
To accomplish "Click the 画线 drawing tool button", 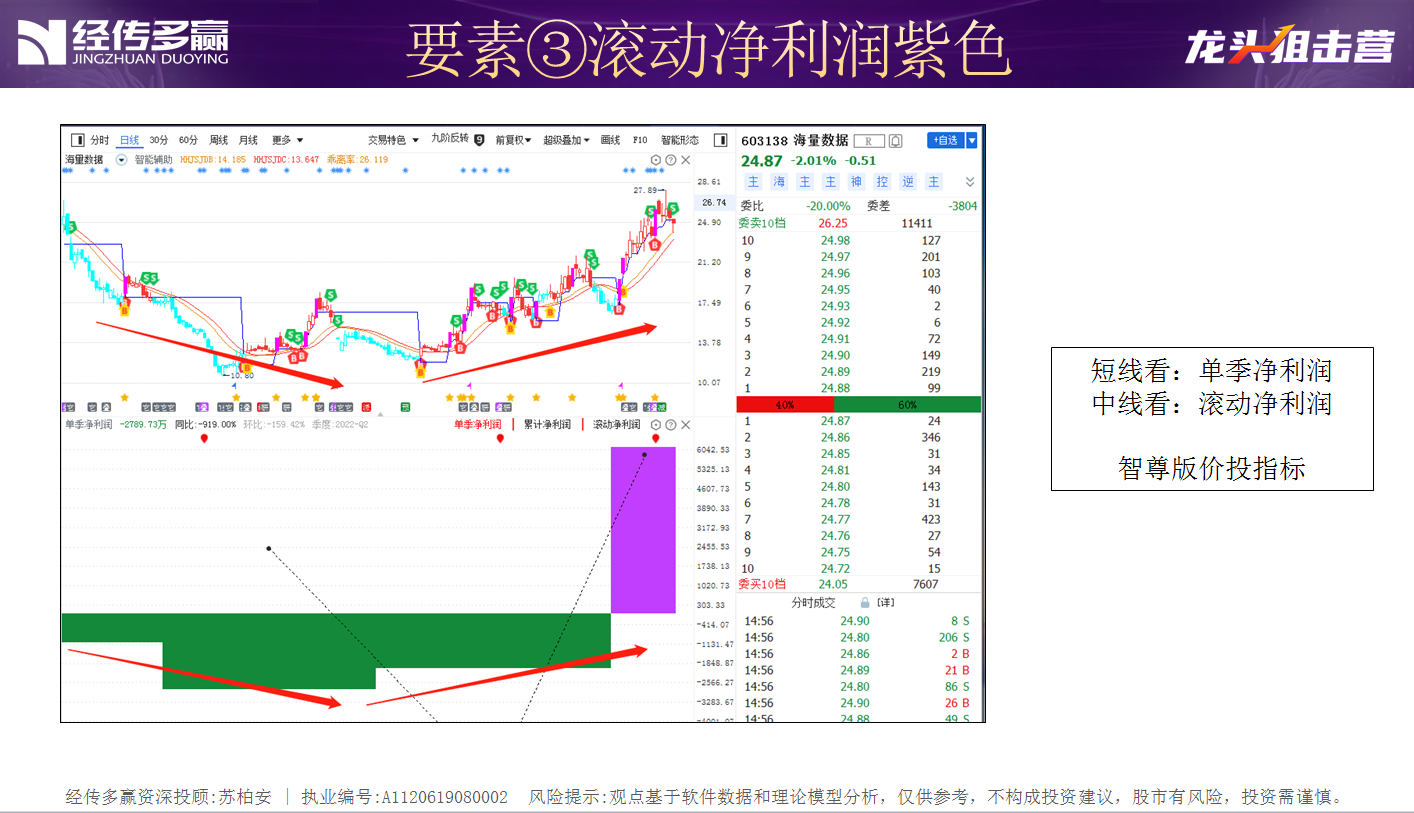I will (x=610, y=140).
